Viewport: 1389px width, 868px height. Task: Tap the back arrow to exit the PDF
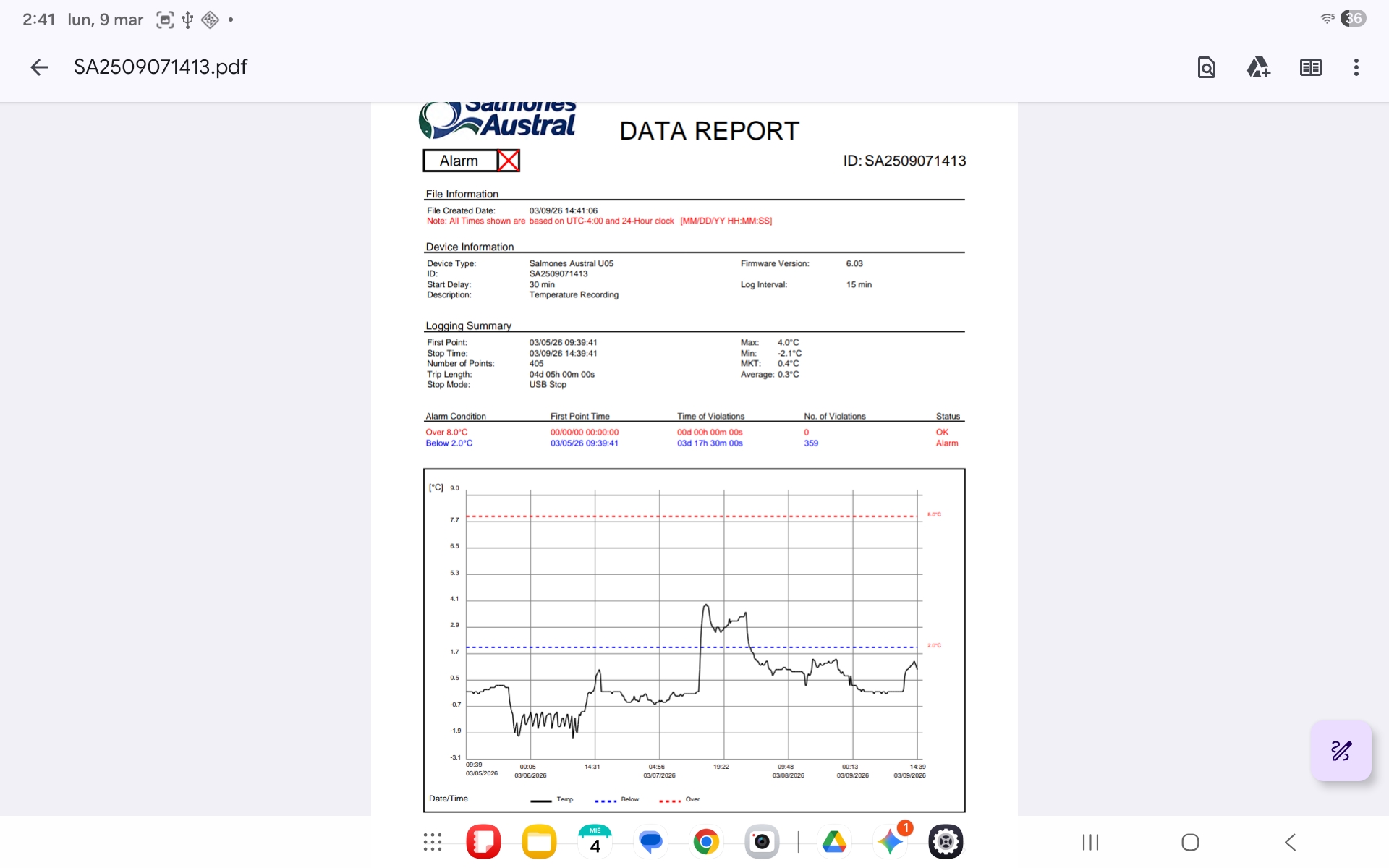pyautogui.click(x=39, y=67)
